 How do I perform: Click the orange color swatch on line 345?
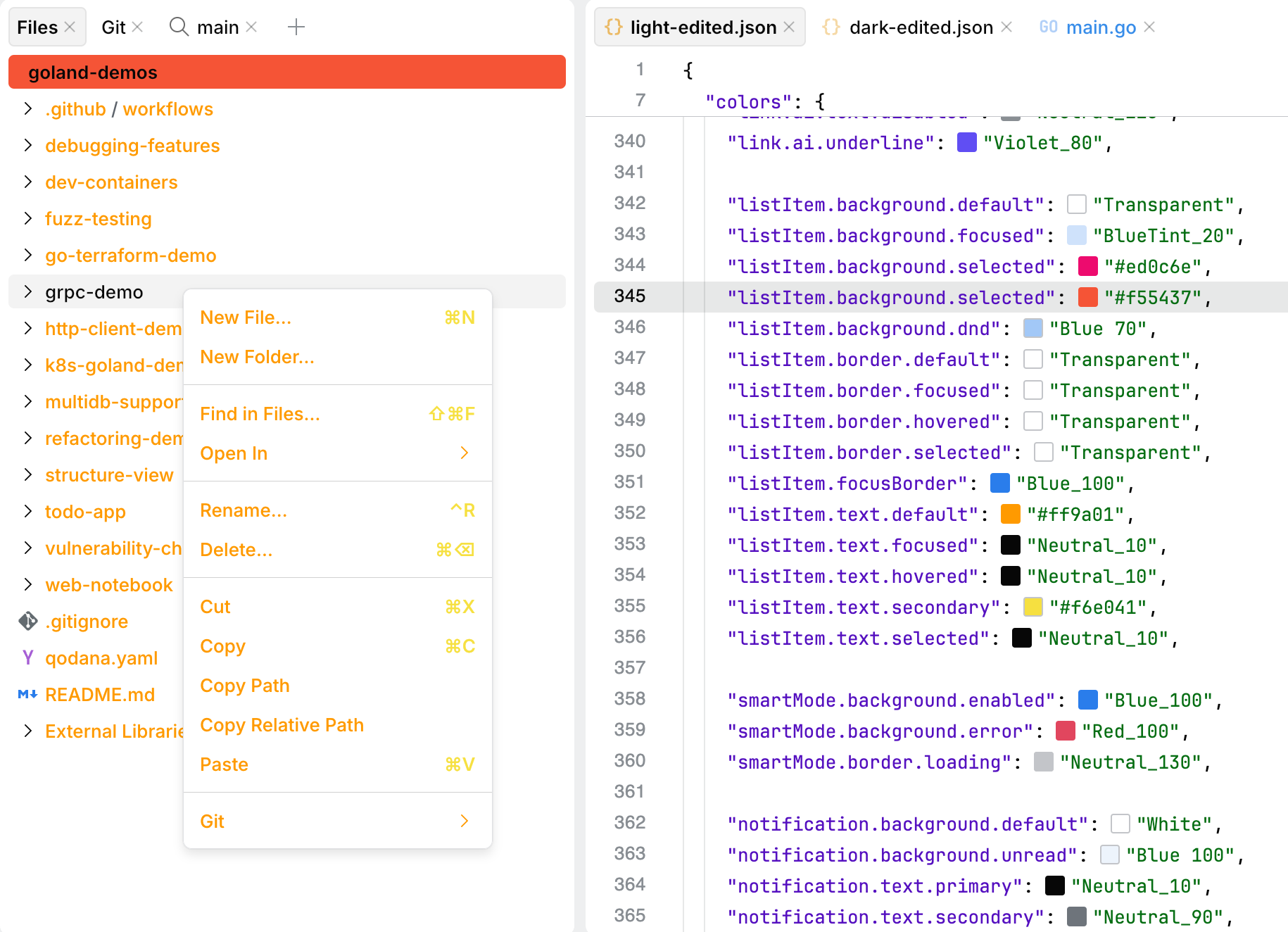tap(1087, 297)
